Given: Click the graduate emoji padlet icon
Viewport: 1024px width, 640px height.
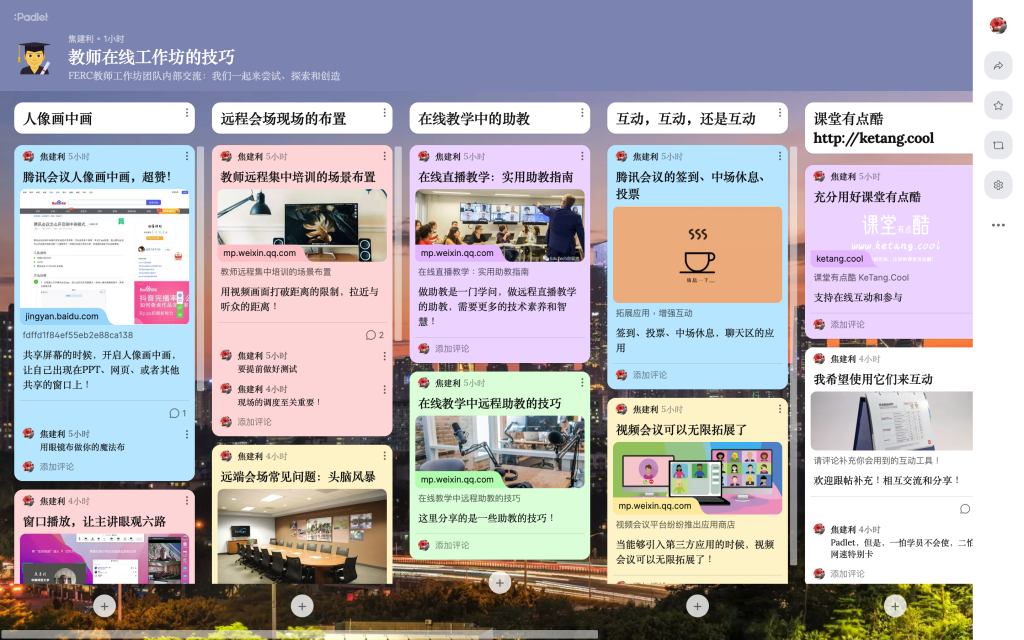Looking at the screenshot, I should (35, 58).
